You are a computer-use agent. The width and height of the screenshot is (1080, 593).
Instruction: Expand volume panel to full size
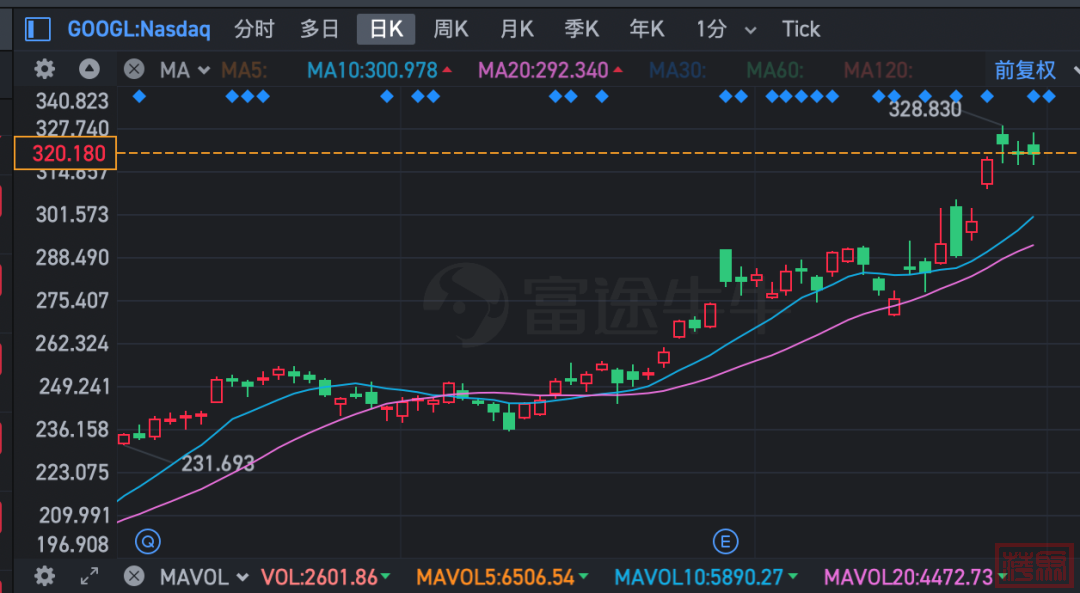pos(89,577)
